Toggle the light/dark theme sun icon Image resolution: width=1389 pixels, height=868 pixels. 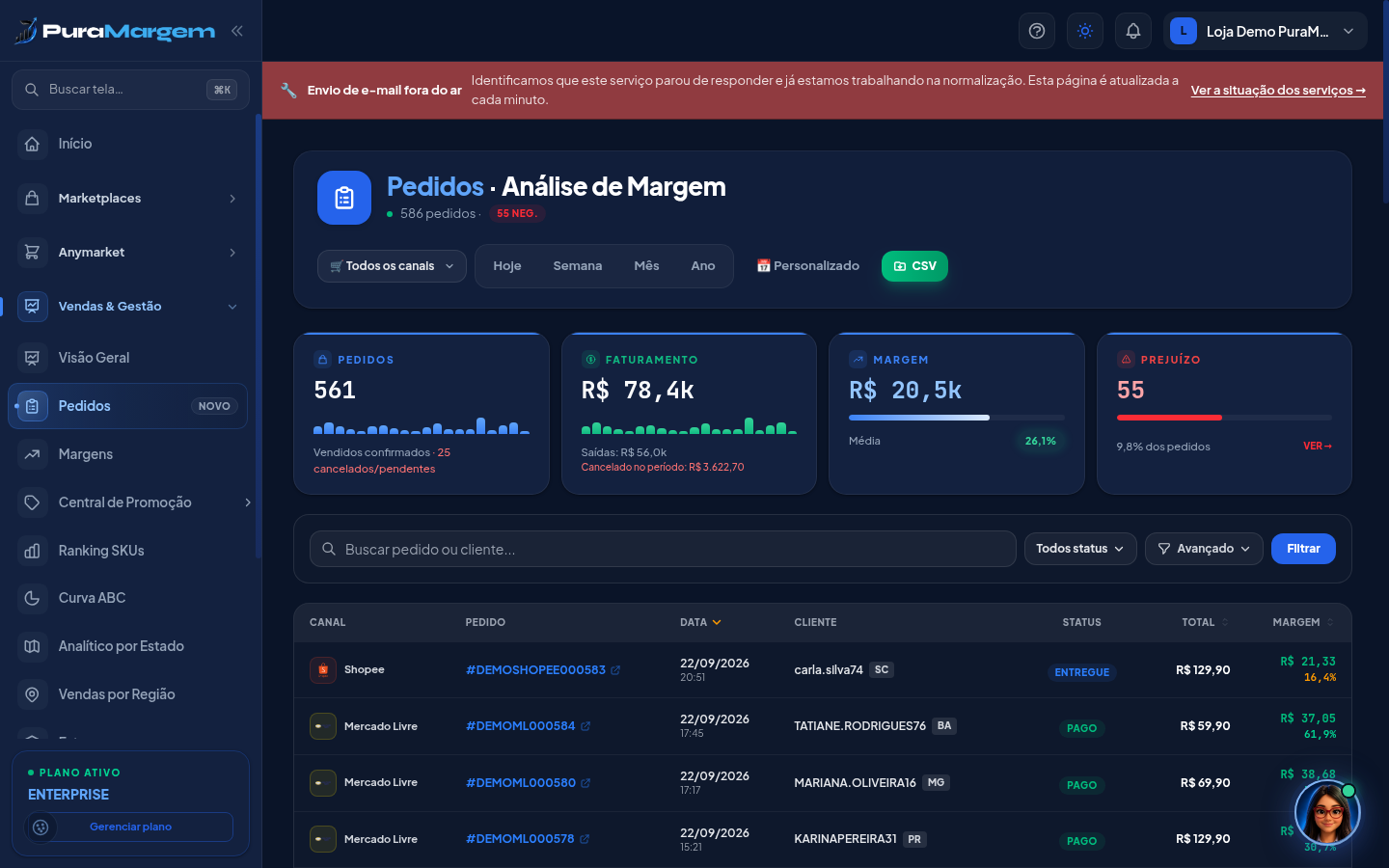click(x=1085, y=31)
